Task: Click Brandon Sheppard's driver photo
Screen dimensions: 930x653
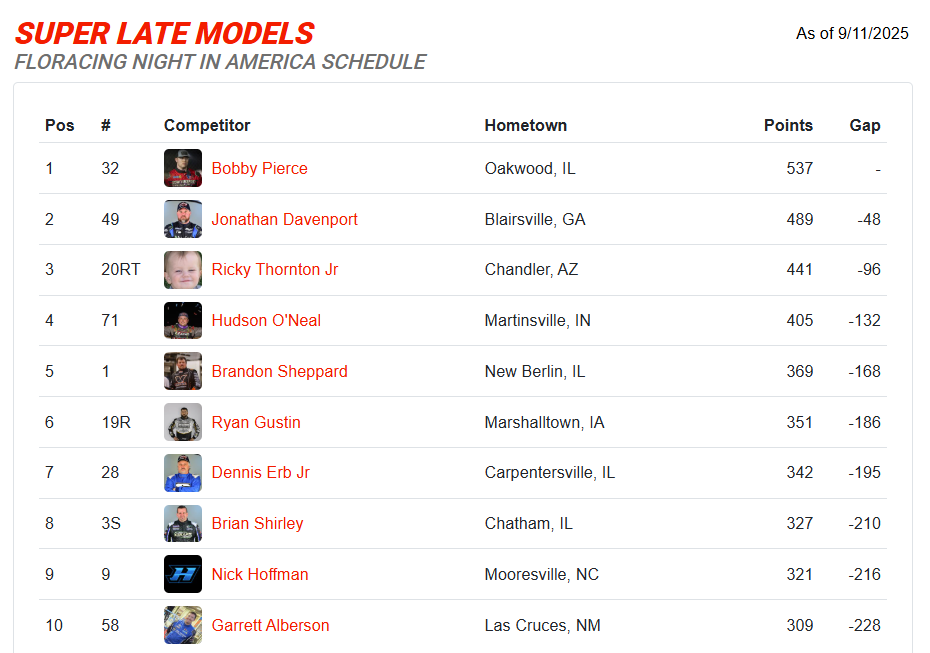Action: tap(183, 371)
